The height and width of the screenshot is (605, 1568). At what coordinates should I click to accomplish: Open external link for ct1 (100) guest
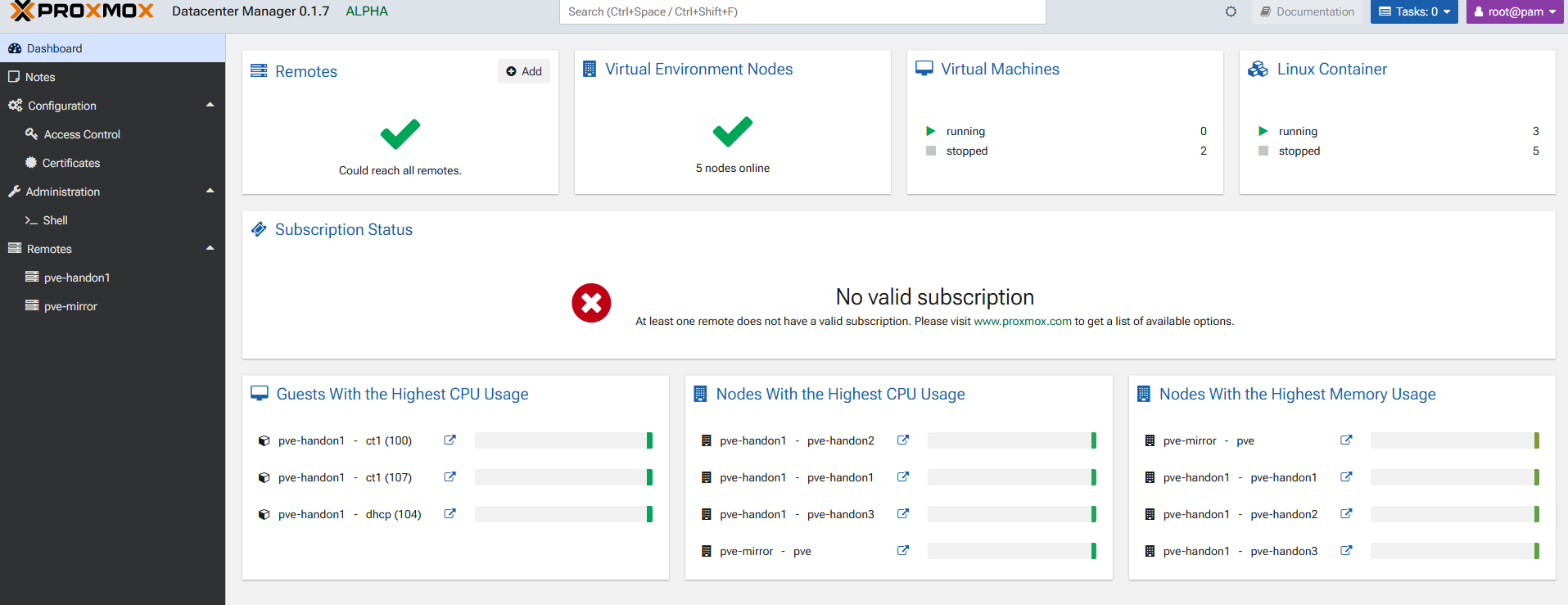coord(450,440)
